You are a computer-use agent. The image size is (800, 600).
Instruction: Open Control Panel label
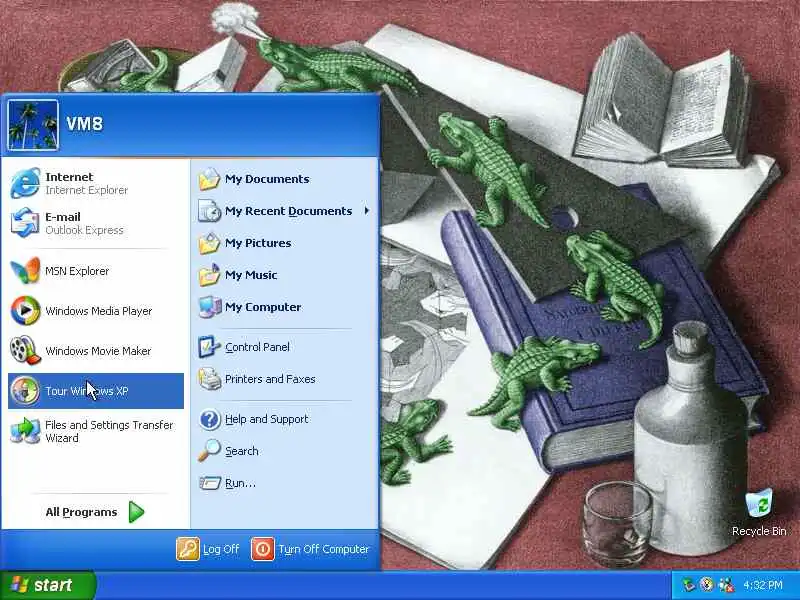pos(257,347)
